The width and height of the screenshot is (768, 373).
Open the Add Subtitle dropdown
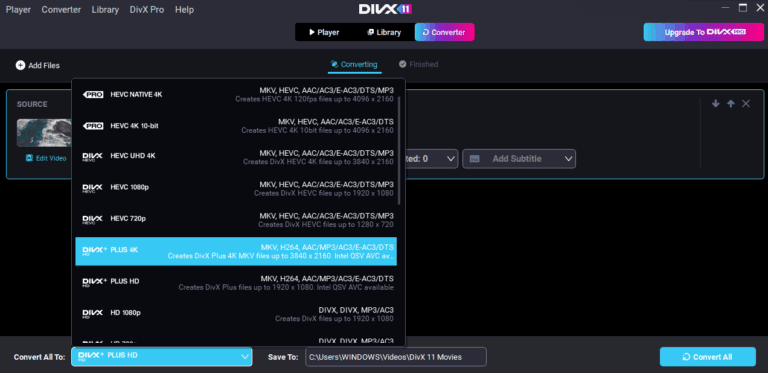tap(519, 159)
